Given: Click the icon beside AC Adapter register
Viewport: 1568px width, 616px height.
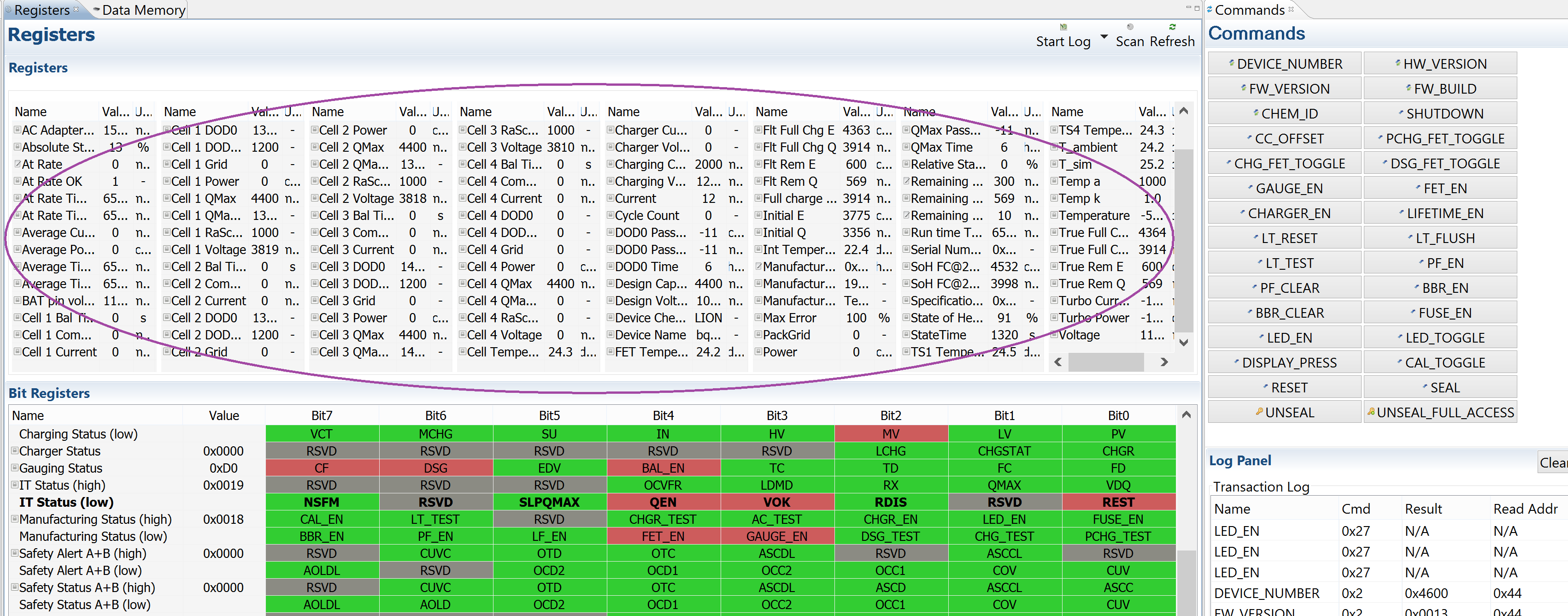Looking at the screenshot, I should tap(18, 130).
